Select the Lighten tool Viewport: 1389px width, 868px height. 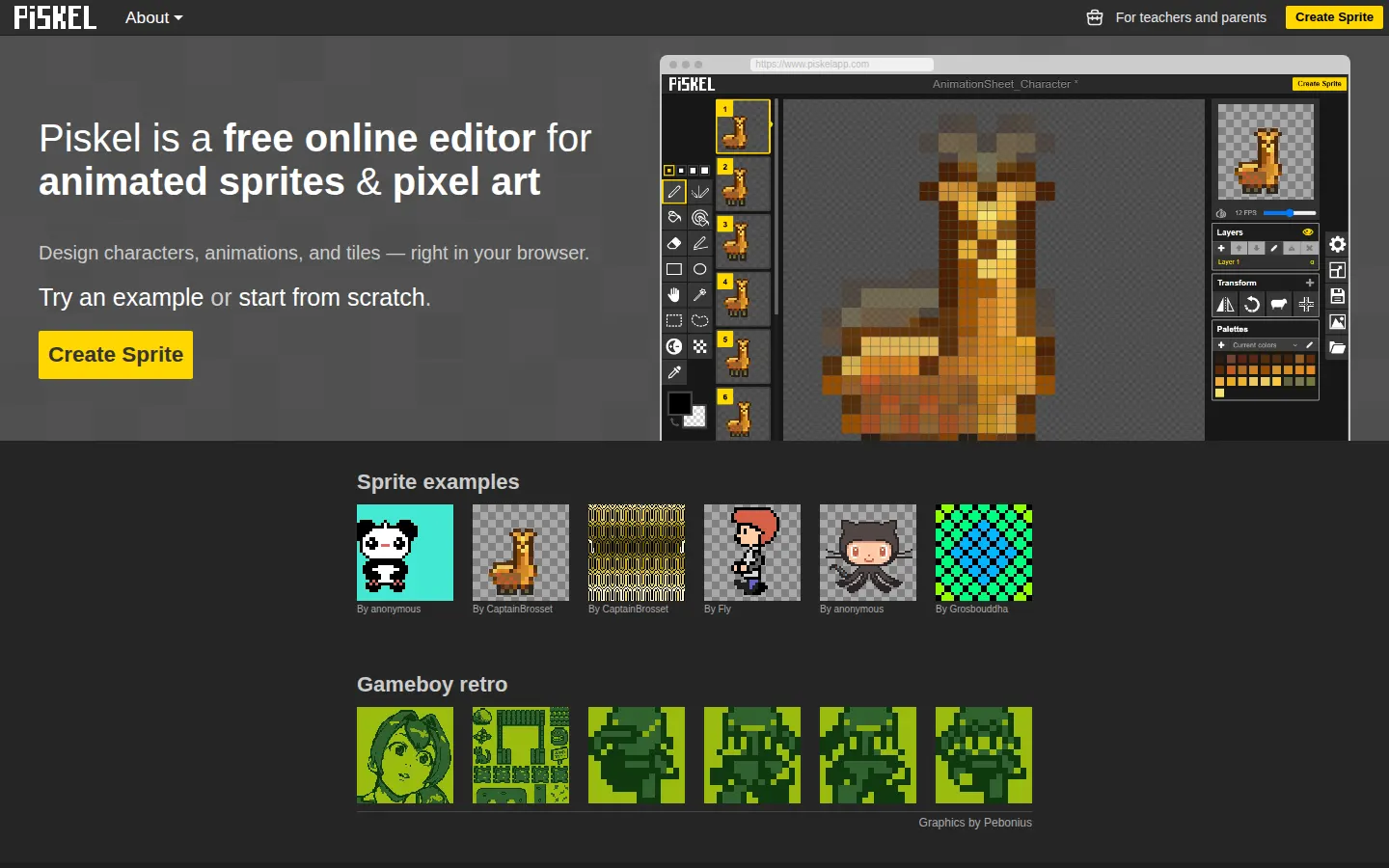[674, 346]
